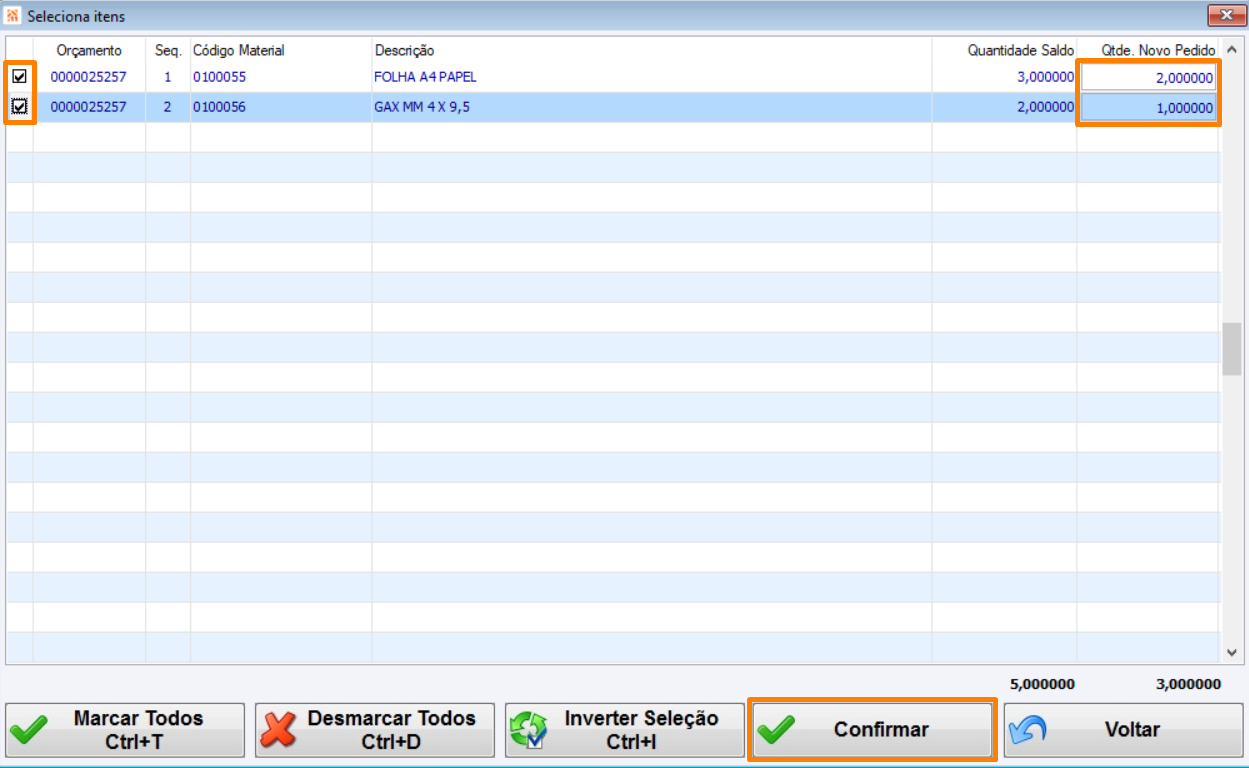The width and height of the screenshot is (1249, 768).
Task: Click Inverter Seleção Ctrl+I button
Action: (x=624, y=730)
